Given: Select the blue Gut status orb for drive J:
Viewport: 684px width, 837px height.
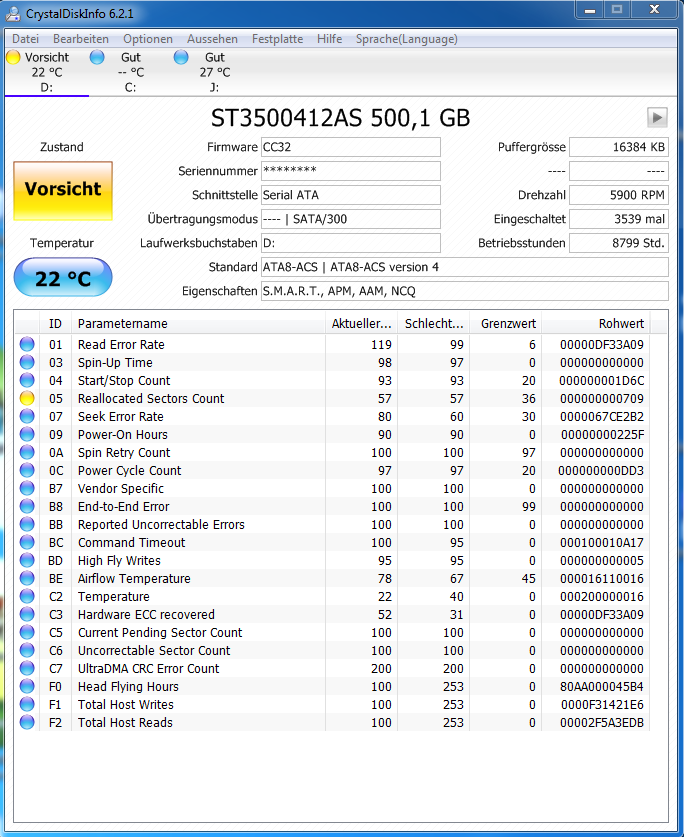Looking at the screenshot, I should (x=181, y=57).
